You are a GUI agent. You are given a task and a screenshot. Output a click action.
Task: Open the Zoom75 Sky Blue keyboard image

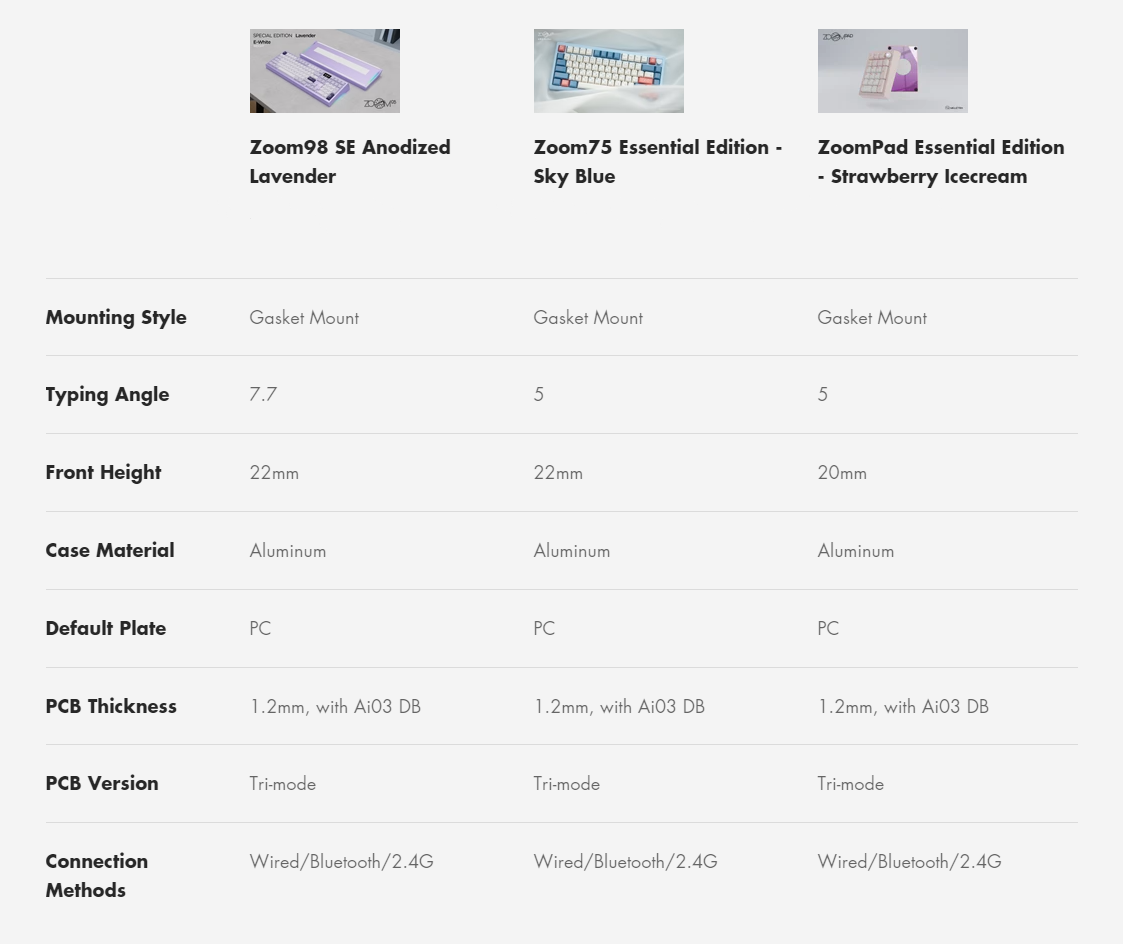click(x=609, y=71)
